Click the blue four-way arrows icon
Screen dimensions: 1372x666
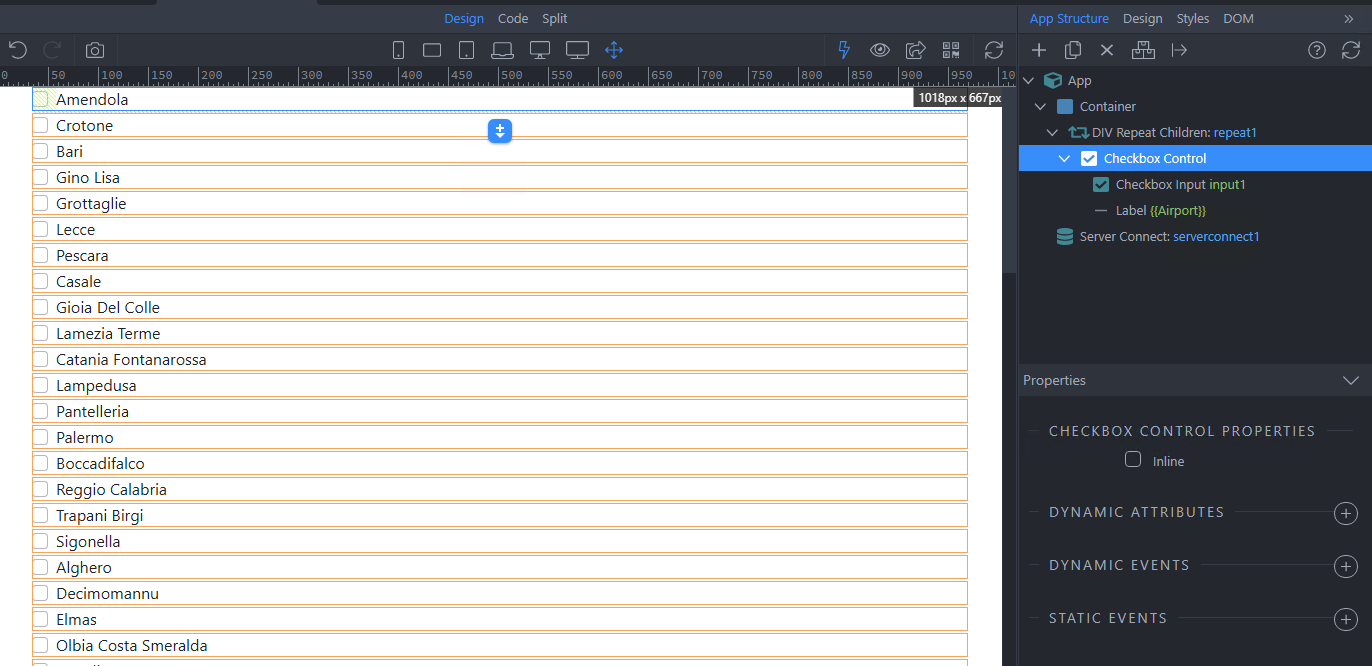point(614,50)
